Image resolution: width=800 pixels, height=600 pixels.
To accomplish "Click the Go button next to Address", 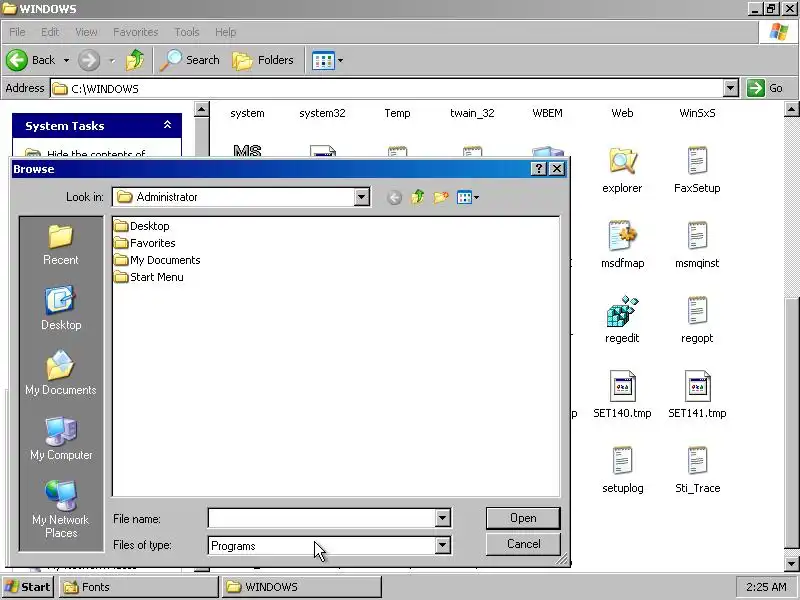I will tap(764, 88).
